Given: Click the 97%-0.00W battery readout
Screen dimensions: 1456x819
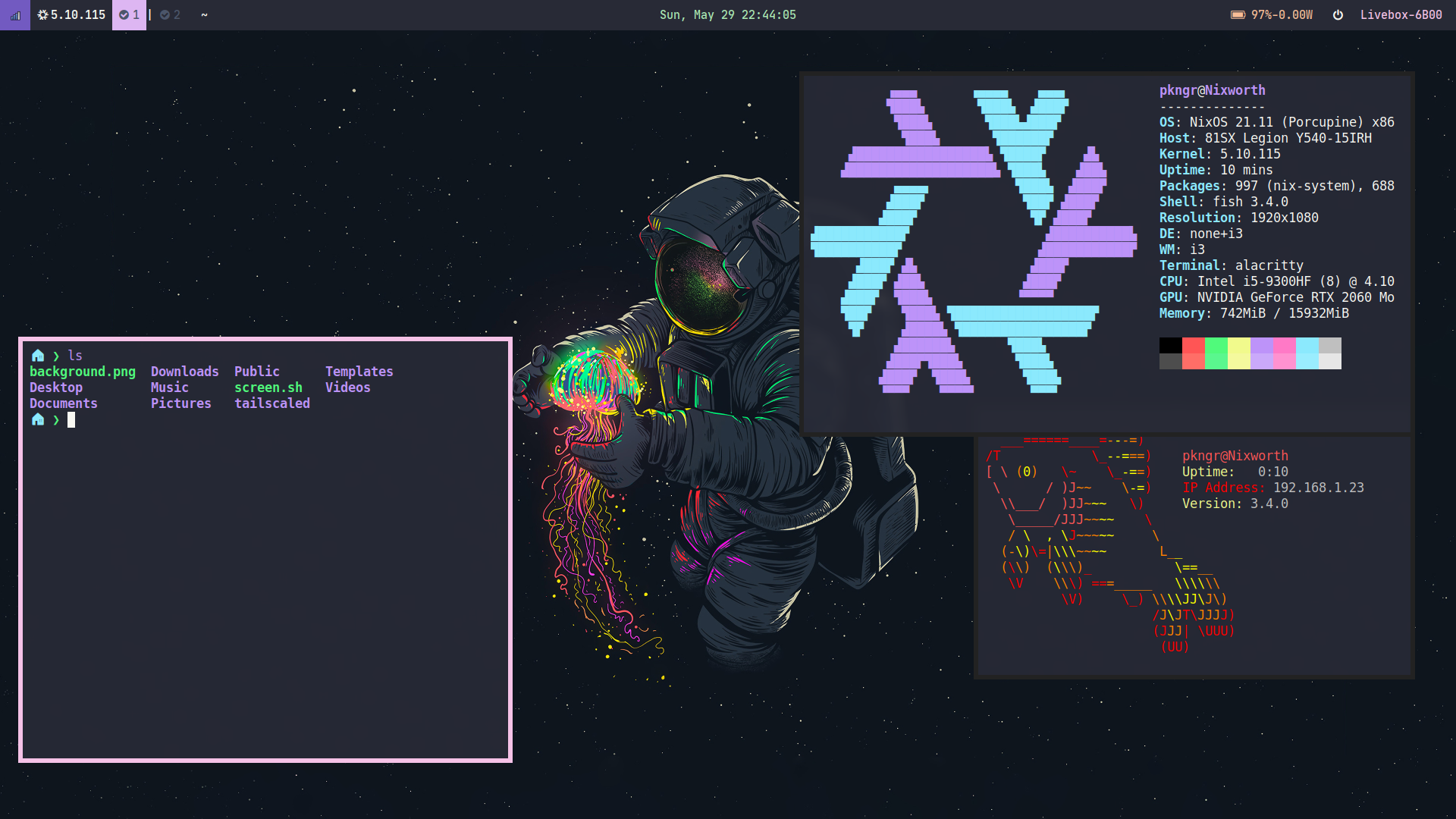Looking at the screenshot, I should [x=1282, y=15].
